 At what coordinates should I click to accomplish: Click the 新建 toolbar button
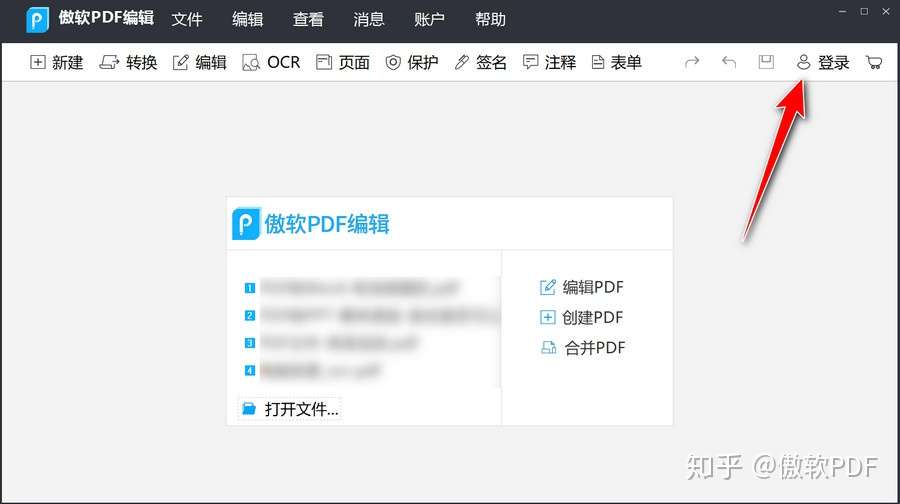click(57, 62)
